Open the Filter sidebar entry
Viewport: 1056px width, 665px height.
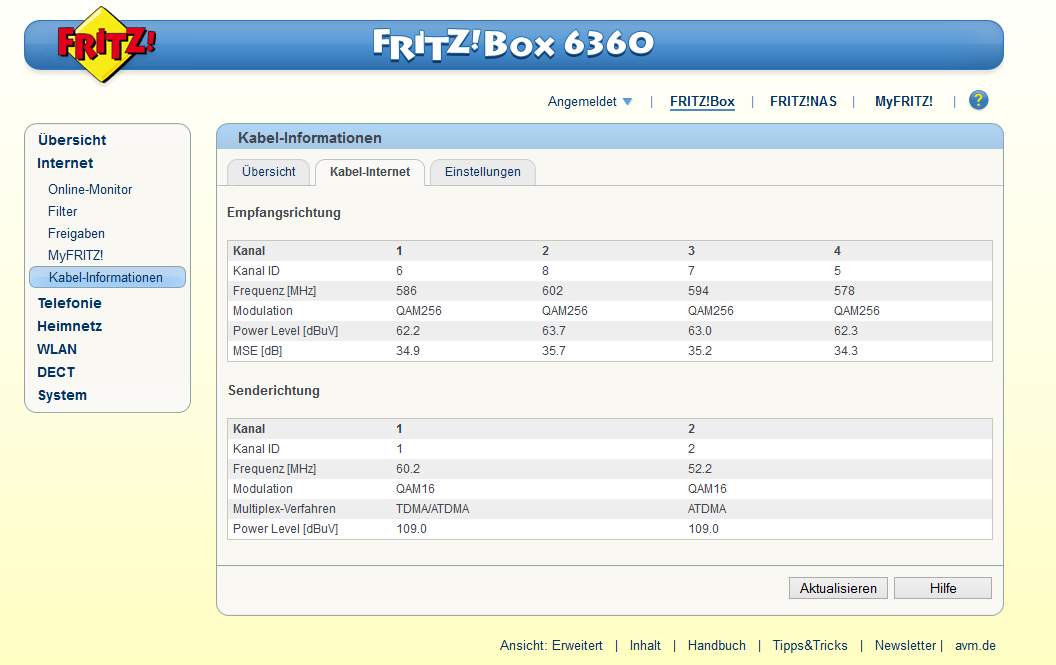(62, 212)
